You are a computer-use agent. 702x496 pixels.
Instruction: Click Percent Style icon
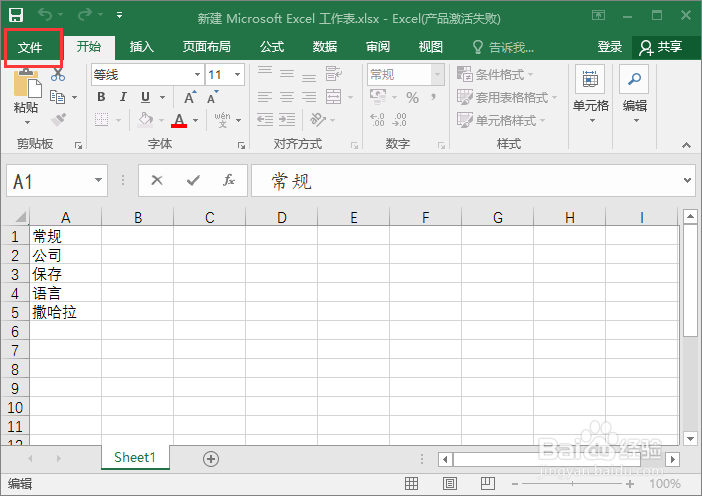click(412, 97)
